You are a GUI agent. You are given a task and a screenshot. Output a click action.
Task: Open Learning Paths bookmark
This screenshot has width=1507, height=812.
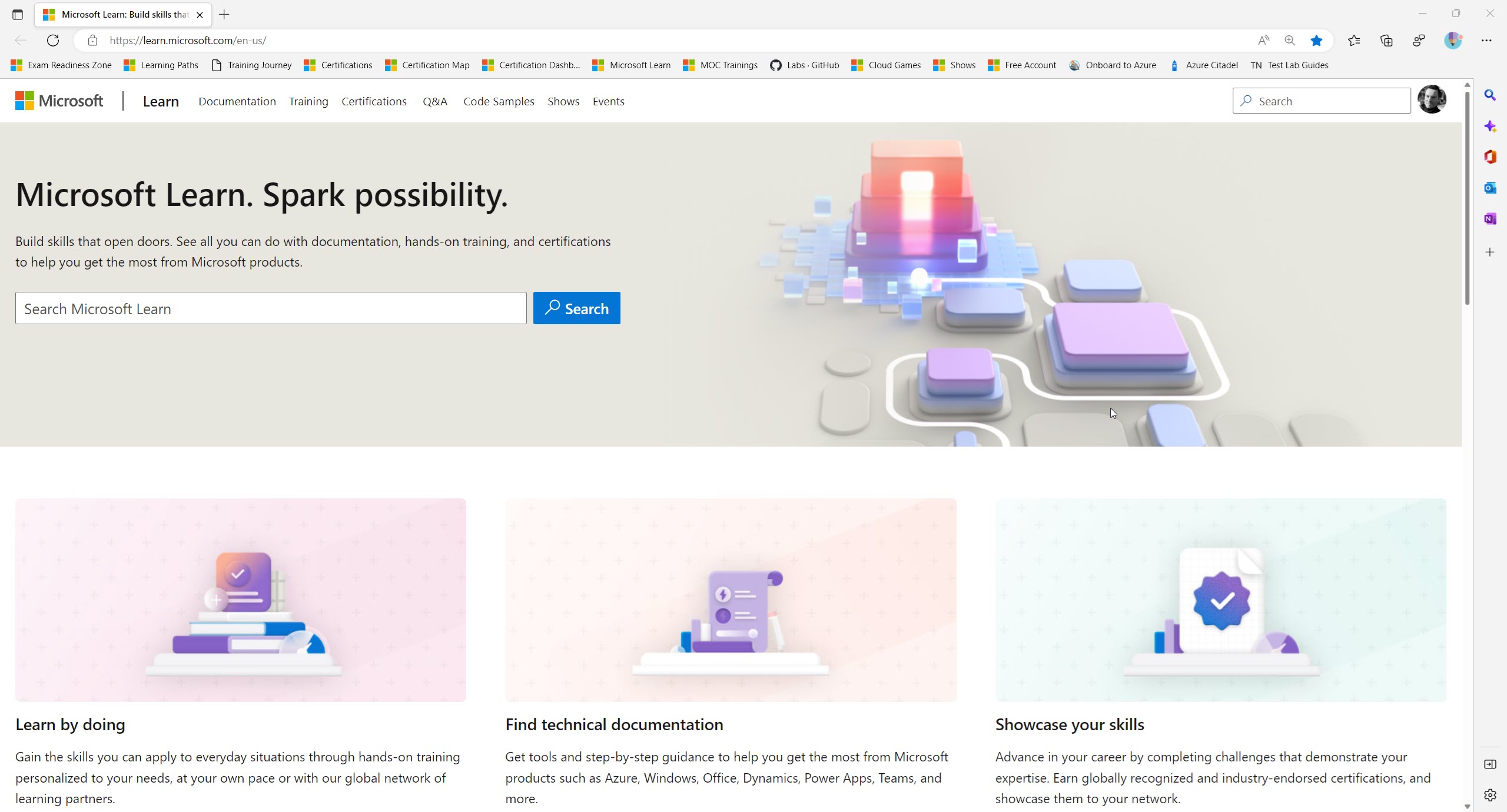click(x=161, y=65)
